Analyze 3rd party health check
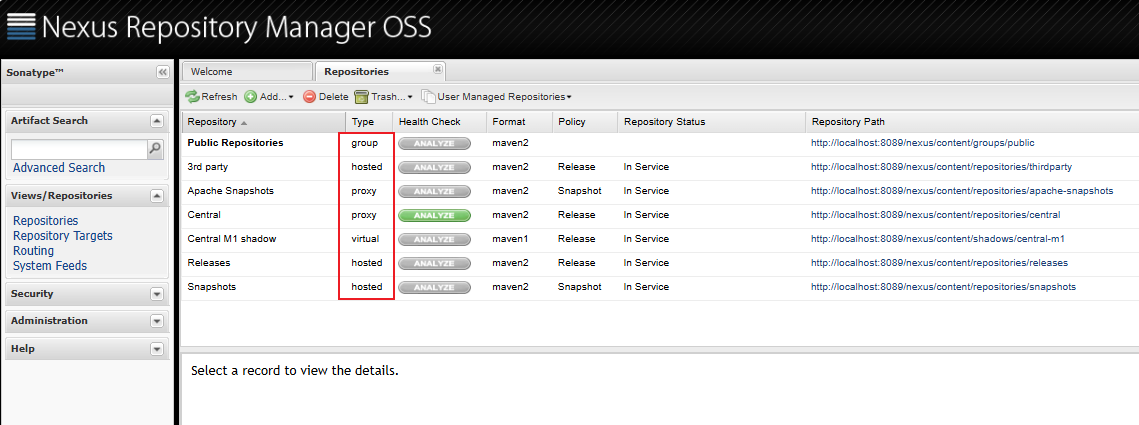 (434, 168)
